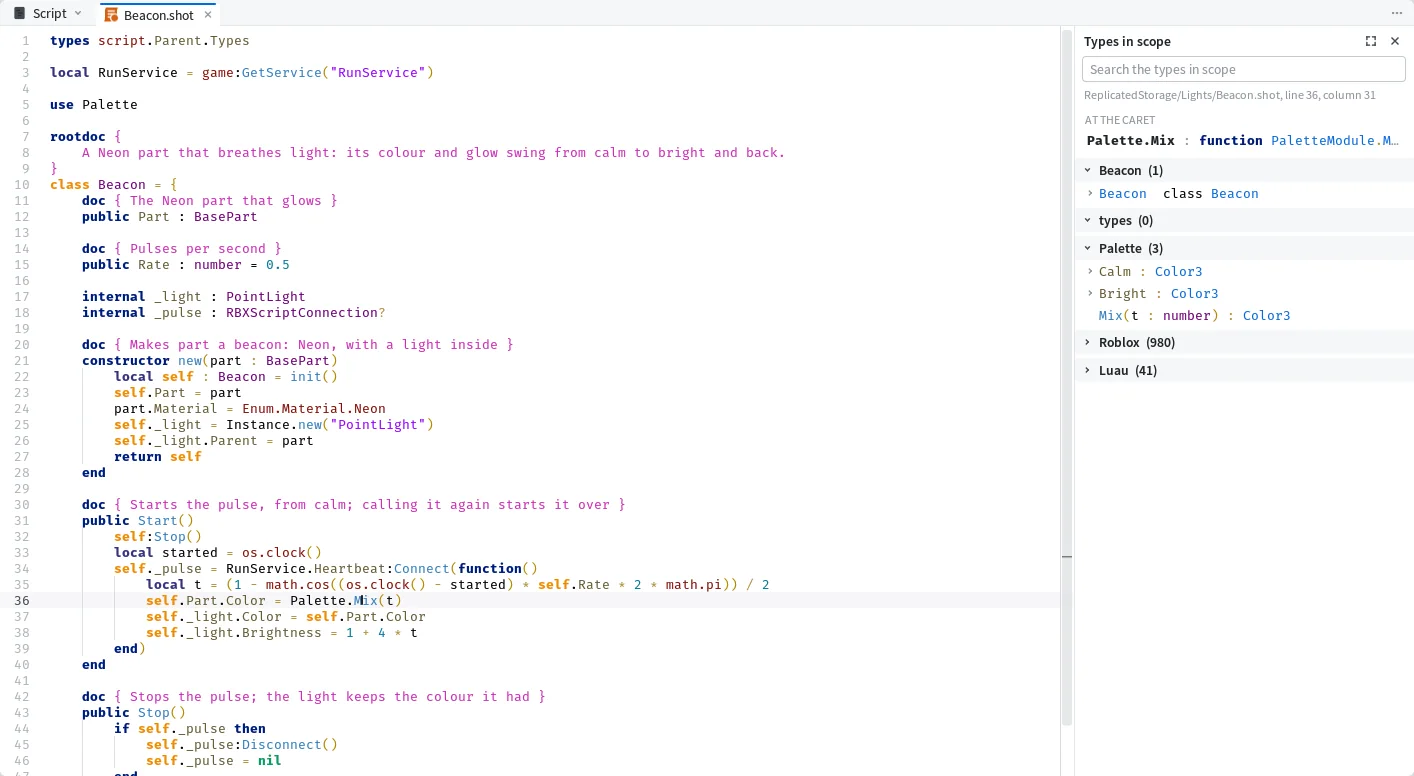
Task: Click 'public Stop()' on line 43
Action: tap(134, 712)
